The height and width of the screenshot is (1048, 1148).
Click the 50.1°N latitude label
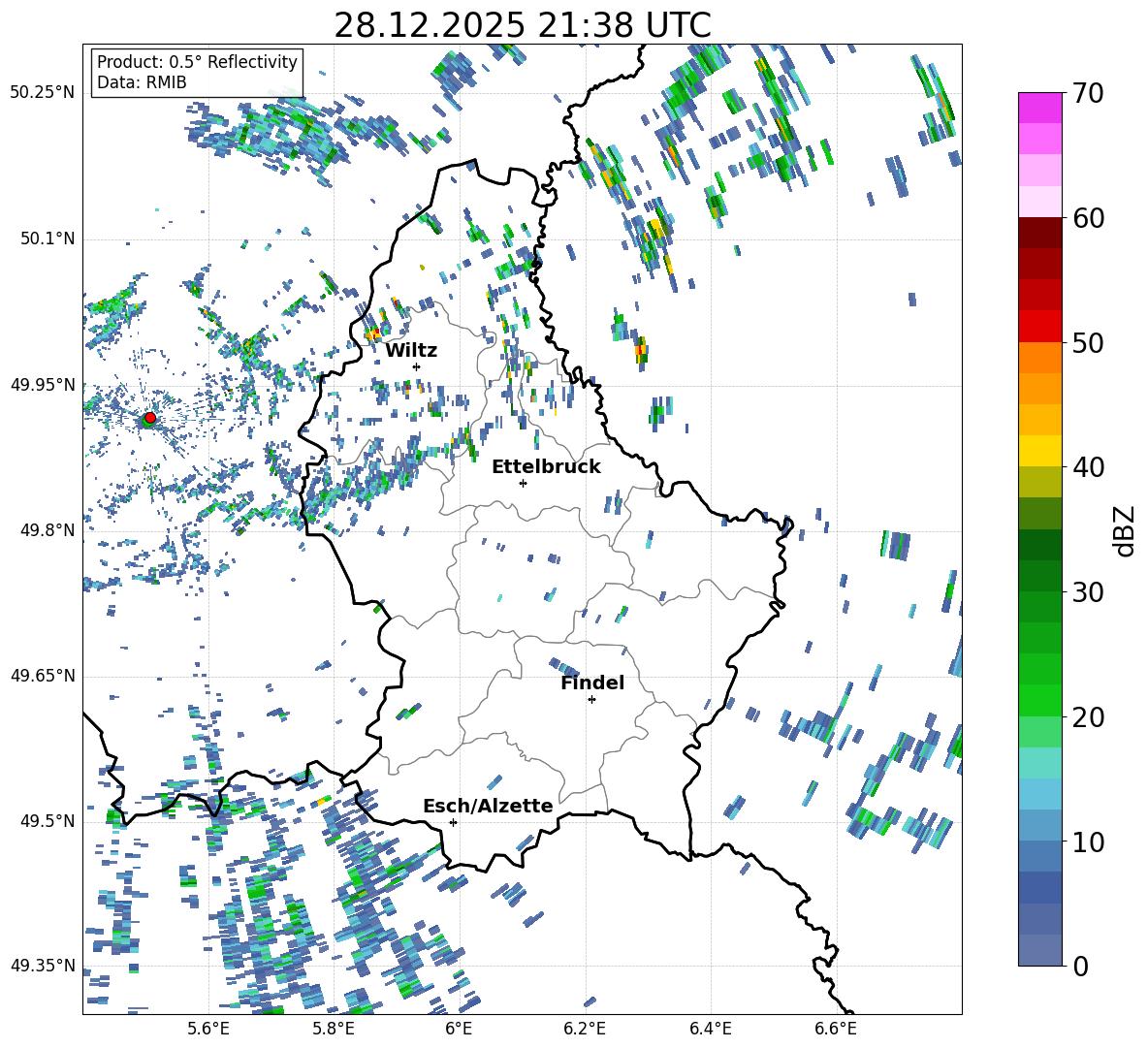click(x=47, y=238)
